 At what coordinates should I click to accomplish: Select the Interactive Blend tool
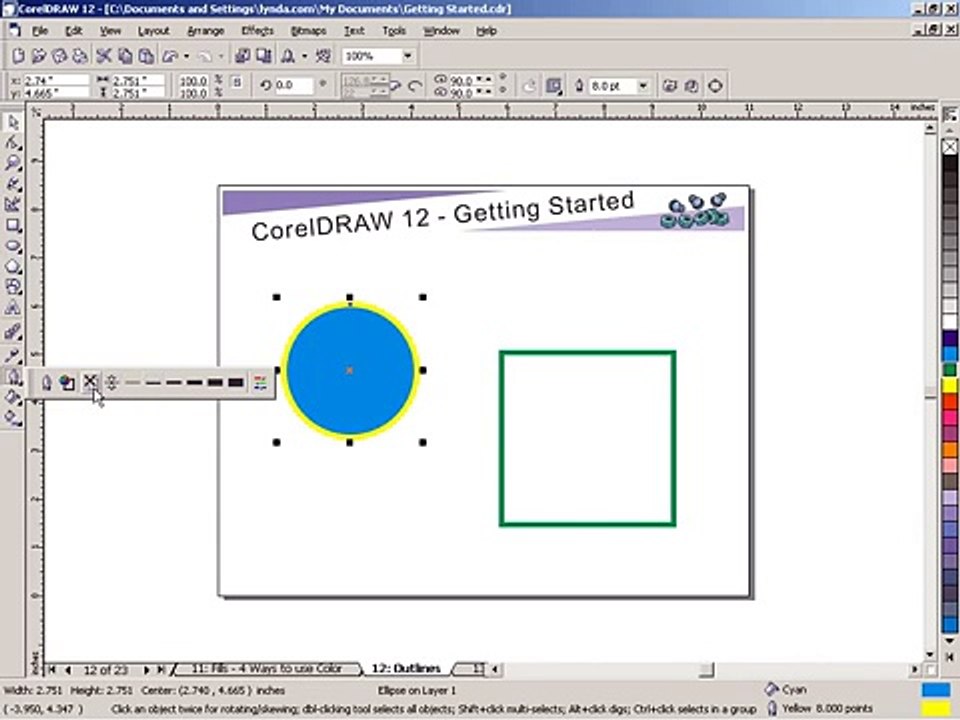13,332
